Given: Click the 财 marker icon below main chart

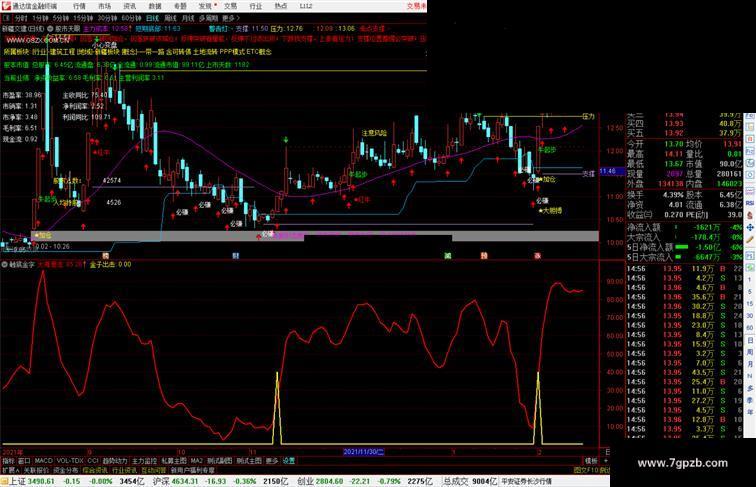Looking at the screenshot, I should (235, 256).
